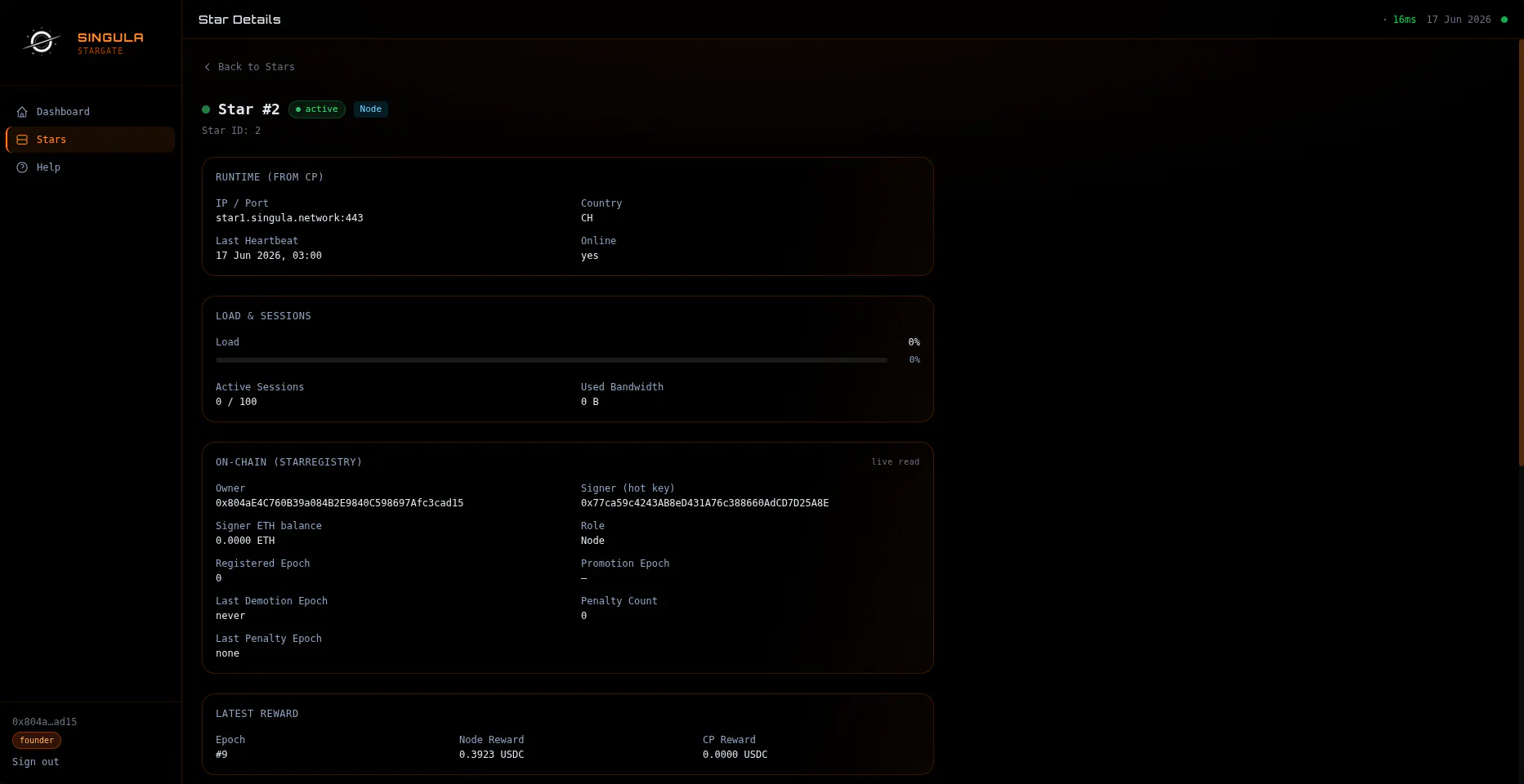This screenshot has height=784, width=1524.
Task: Click the Owner address 0x804aE4C7...
Action: [340, 503]
